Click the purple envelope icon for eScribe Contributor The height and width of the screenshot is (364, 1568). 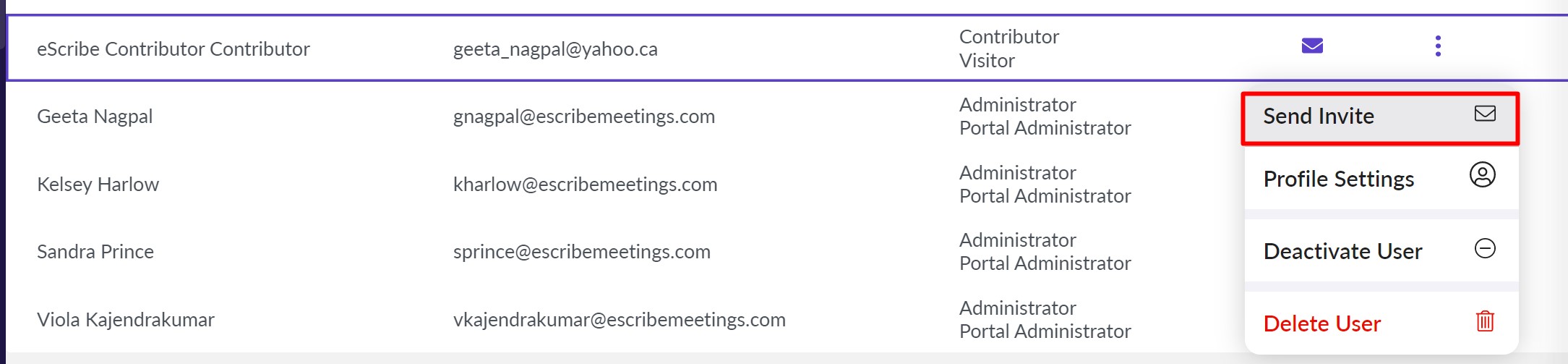click(1312, 46)
